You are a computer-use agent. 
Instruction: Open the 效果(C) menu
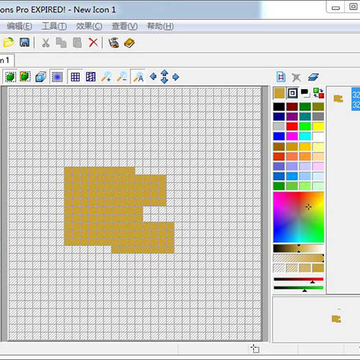pyautogui.click(x=89, y=26)
